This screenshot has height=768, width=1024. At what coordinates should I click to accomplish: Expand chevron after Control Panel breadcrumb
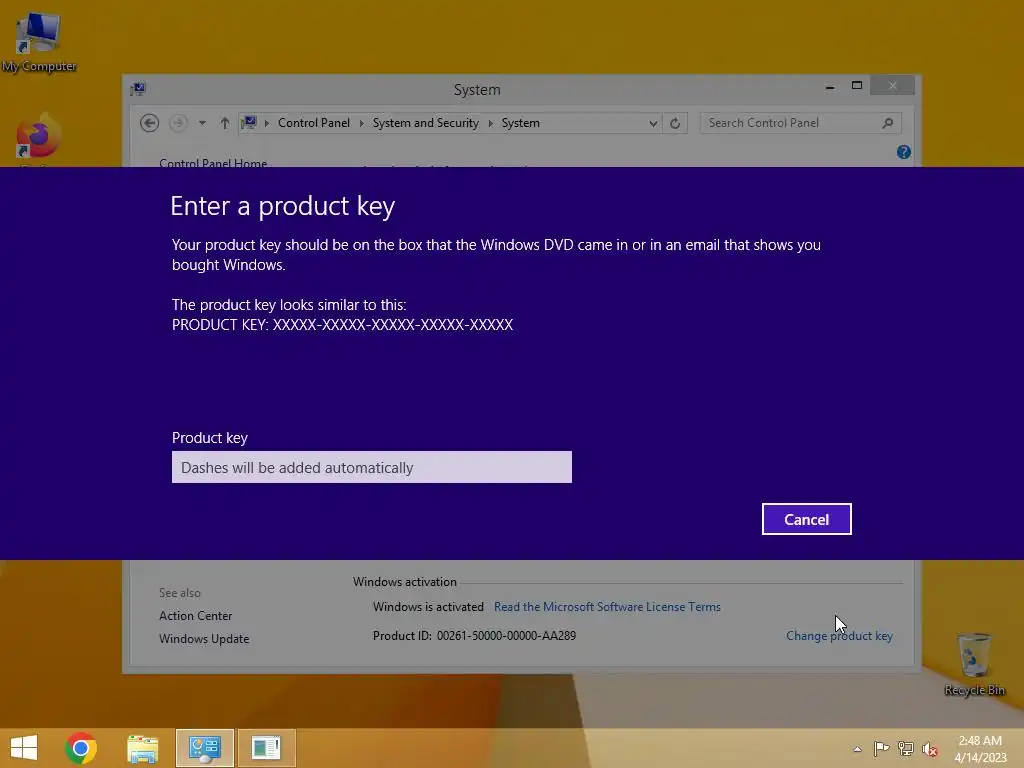pyautogui.click(x=362, y=123)
